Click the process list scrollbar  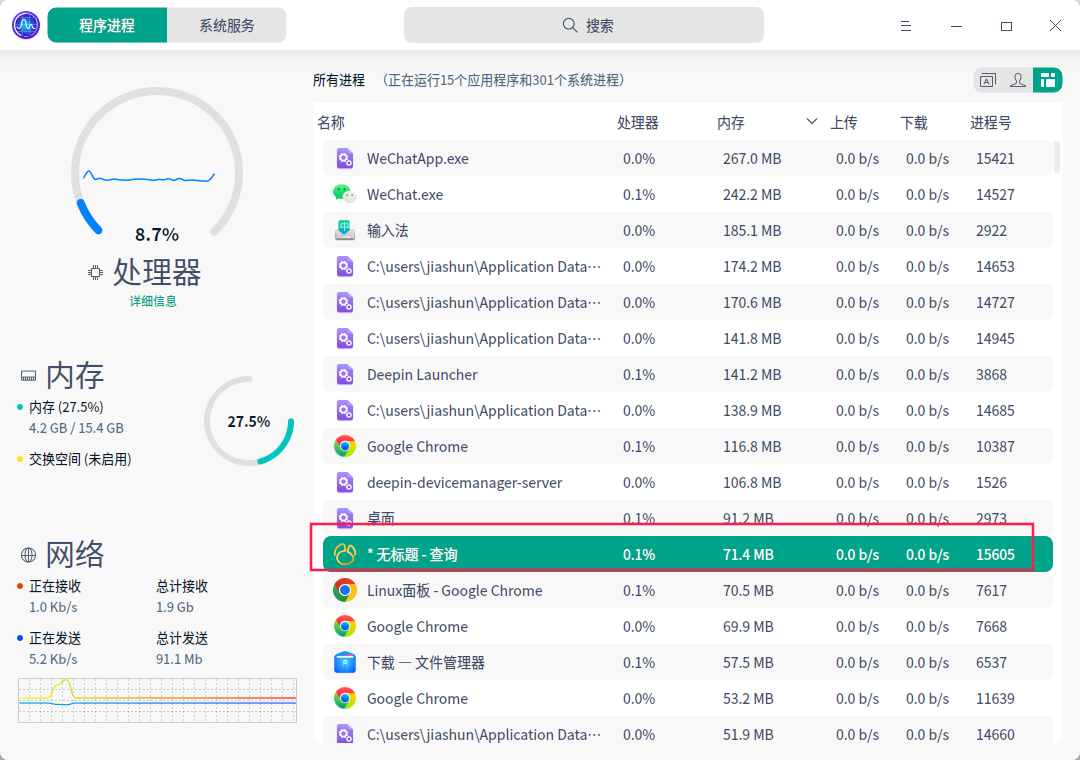click(1057, 157)
